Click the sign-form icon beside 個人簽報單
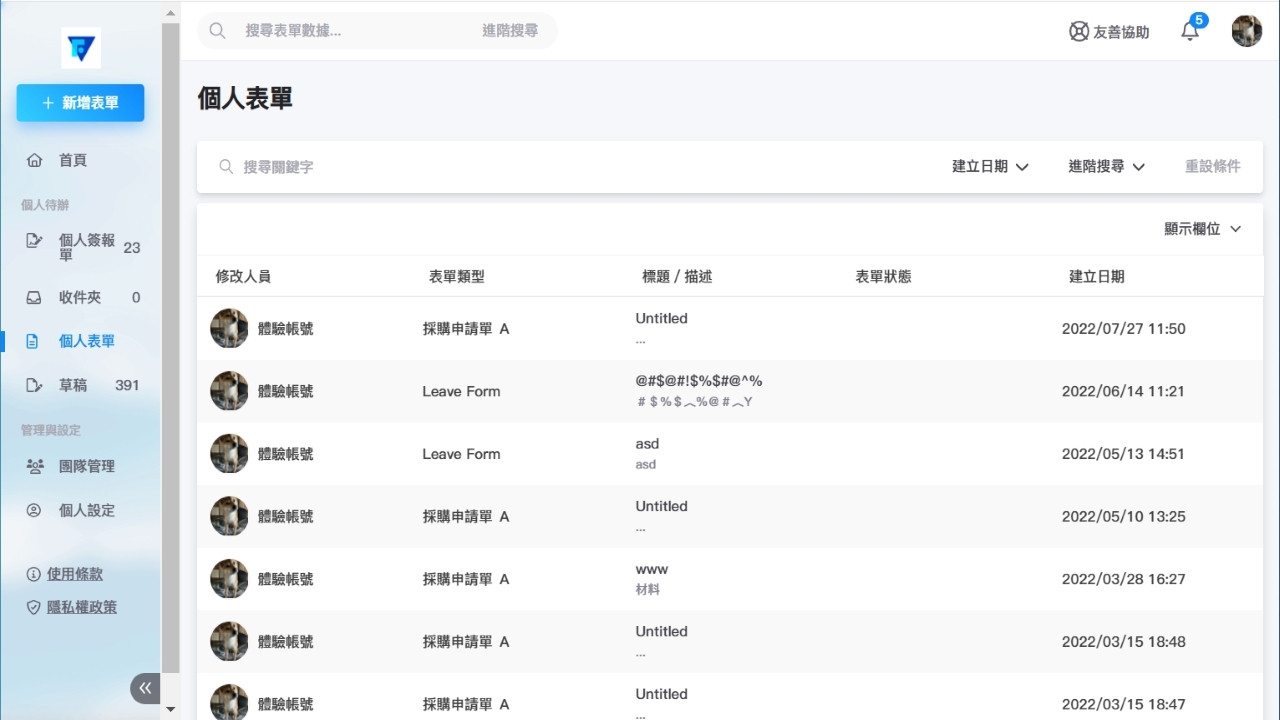 click(34, 241)
